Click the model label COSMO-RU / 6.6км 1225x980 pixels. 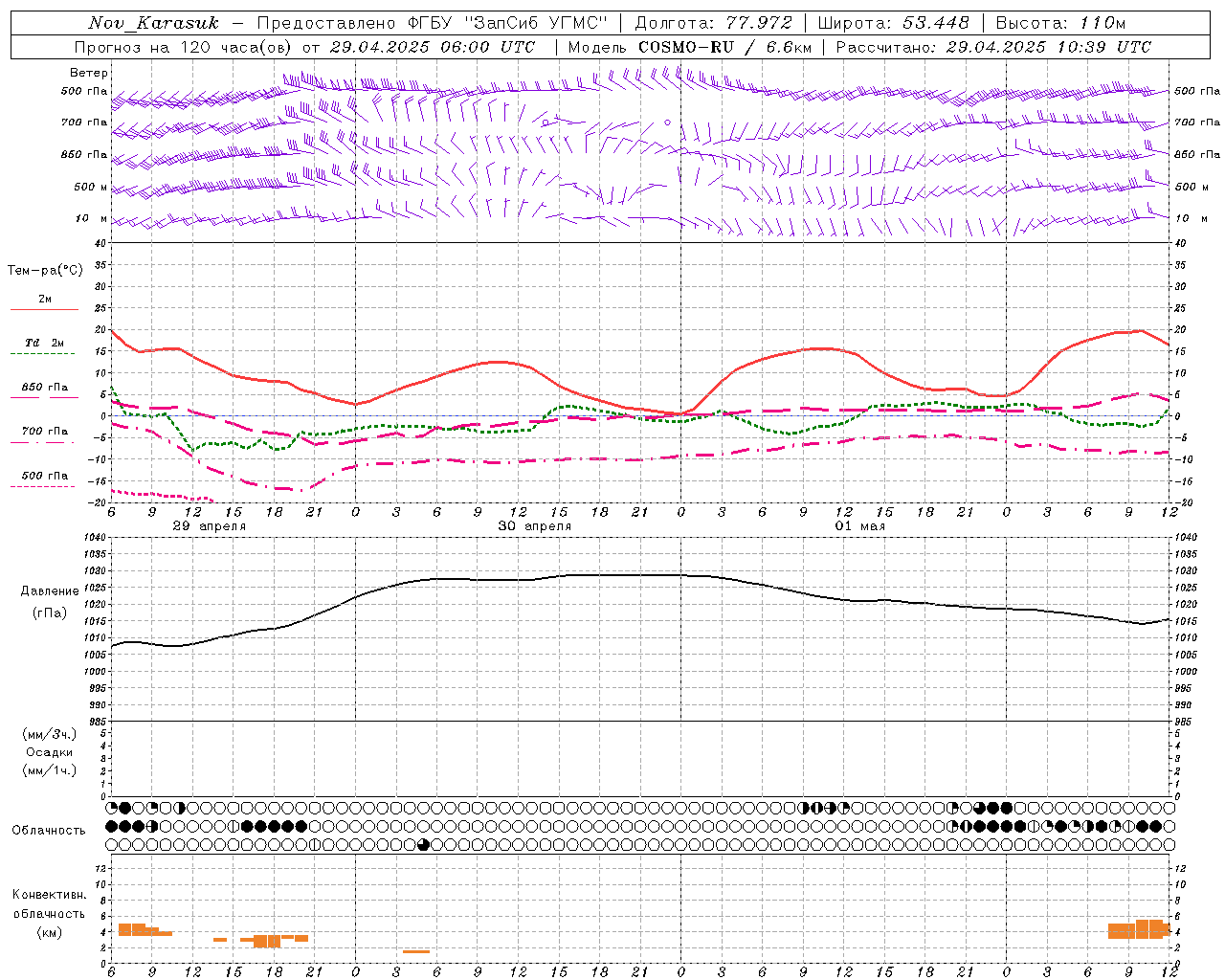pyautogui.click(x=724, y=47)
